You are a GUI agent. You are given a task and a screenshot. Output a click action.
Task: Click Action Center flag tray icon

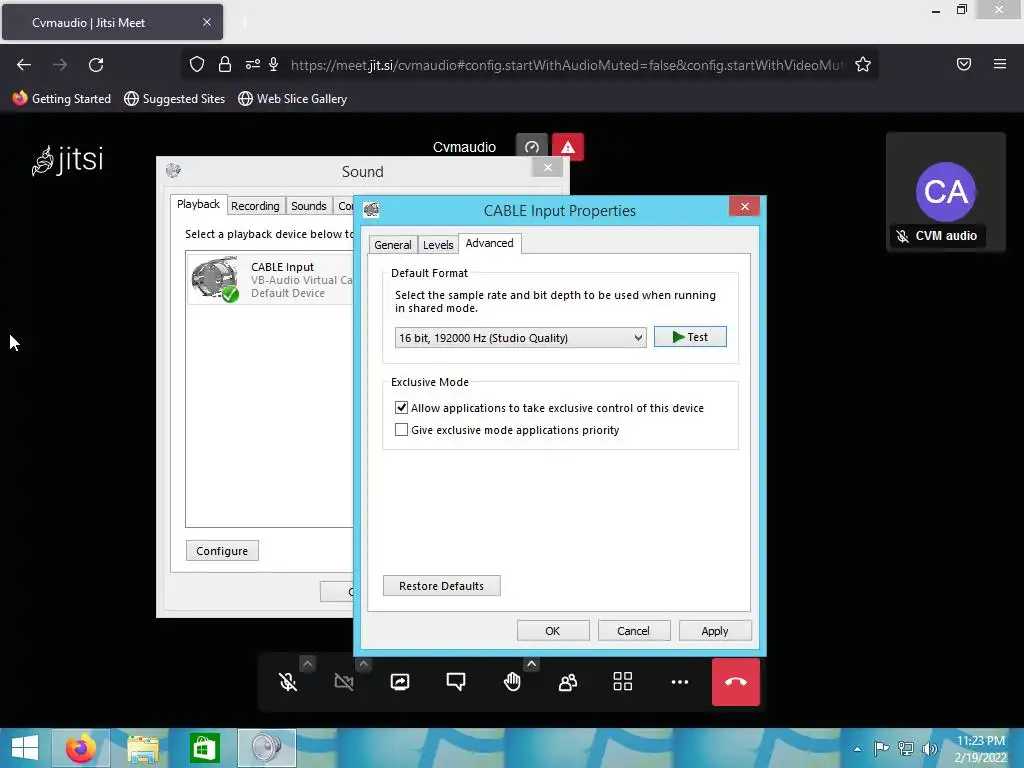[x=881, y=748]
